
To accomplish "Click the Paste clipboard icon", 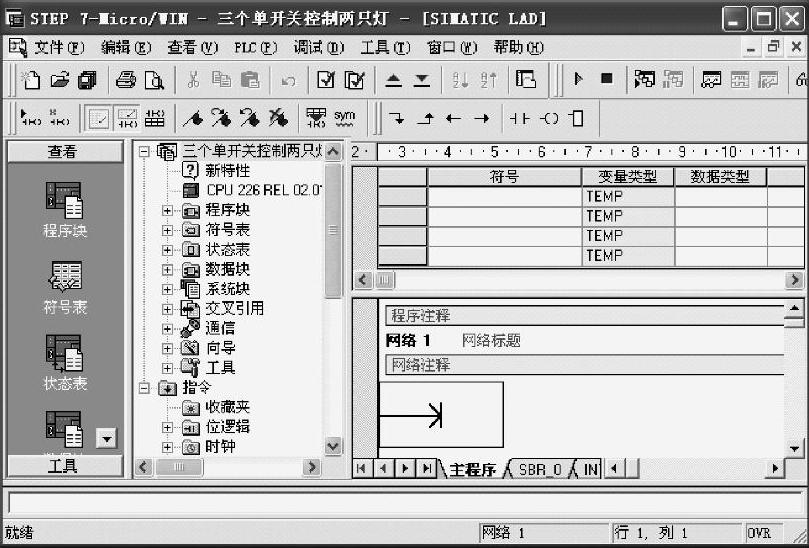I will (x=250, y=80).
